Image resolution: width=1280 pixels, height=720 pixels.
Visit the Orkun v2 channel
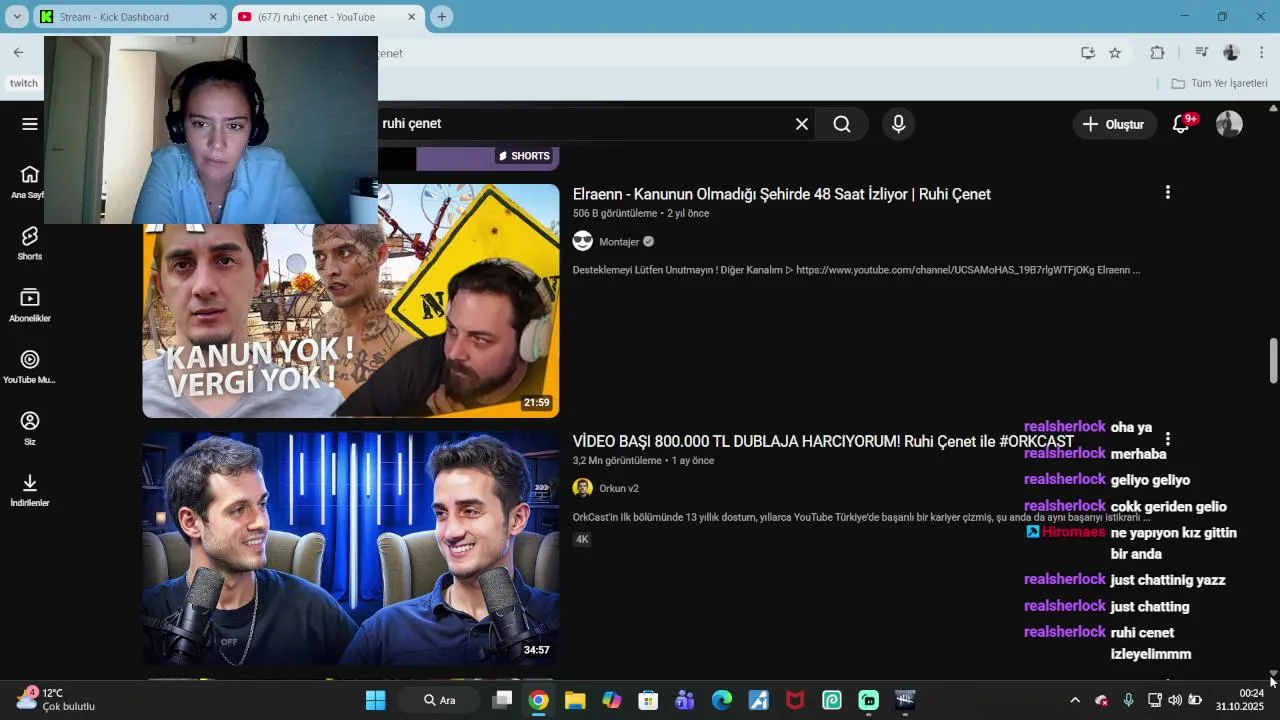(619, 489)
